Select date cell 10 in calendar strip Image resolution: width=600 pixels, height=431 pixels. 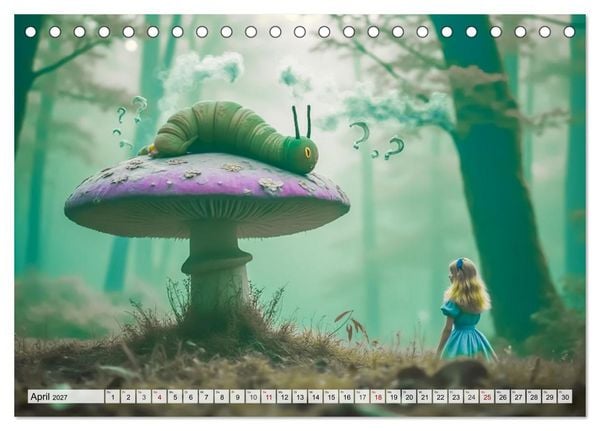click(253, 397)
